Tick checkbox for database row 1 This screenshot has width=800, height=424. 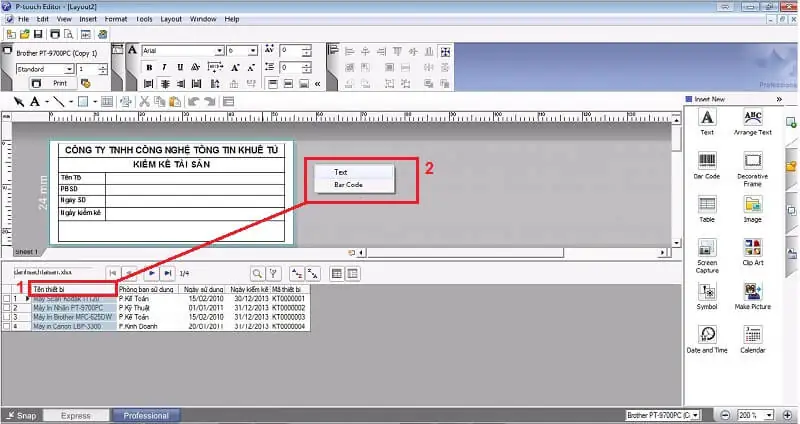click(x=7, y=298)
